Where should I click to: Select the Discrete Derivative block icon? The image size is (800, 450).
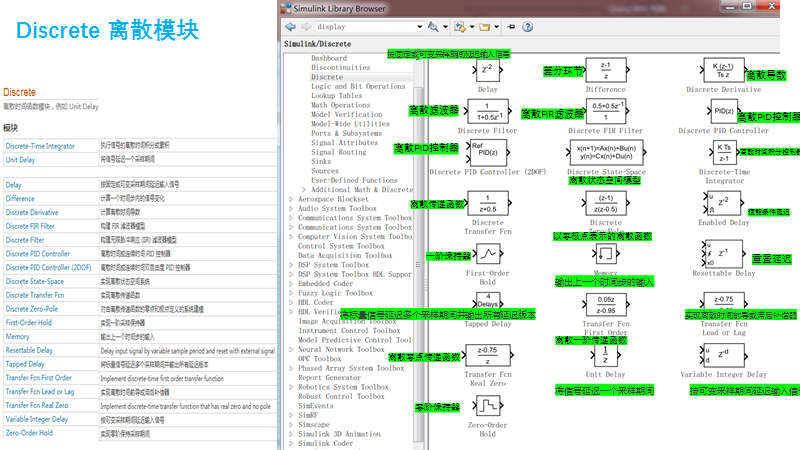(x=723, y=70)
